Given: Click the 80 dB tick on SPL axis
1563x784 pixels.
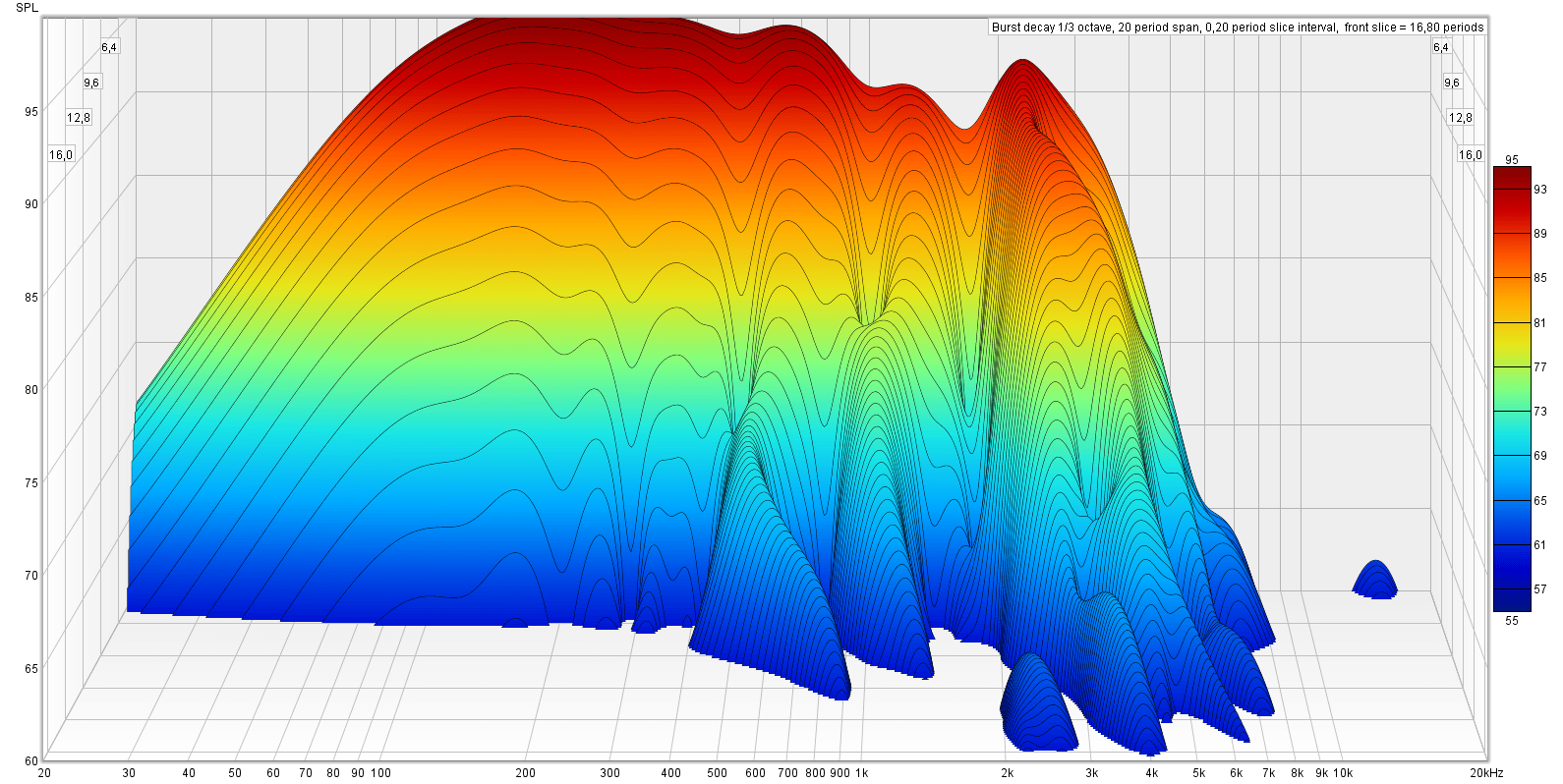Looking at the screenshot, I should pos(31,390).
